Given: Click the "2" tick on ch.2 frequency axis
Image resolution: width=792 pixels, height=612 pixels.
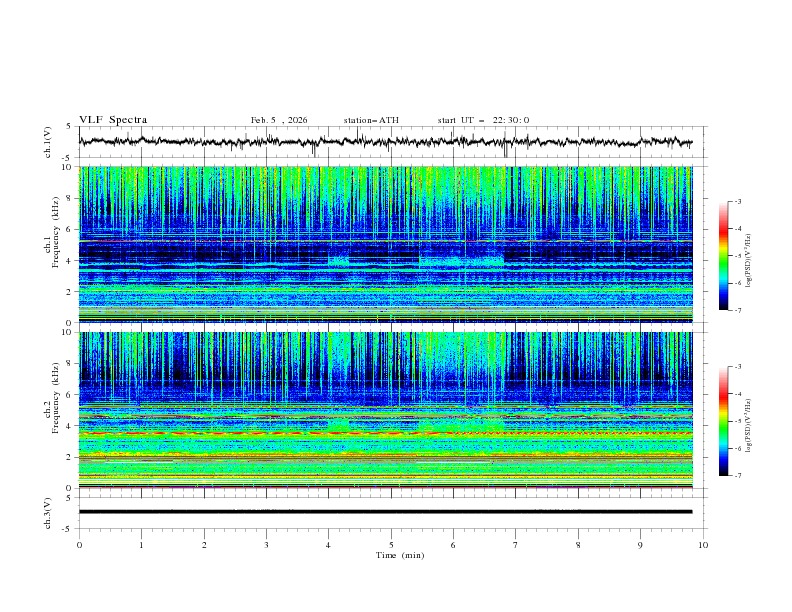Looking at the screenshot, I should click(70, 457).
